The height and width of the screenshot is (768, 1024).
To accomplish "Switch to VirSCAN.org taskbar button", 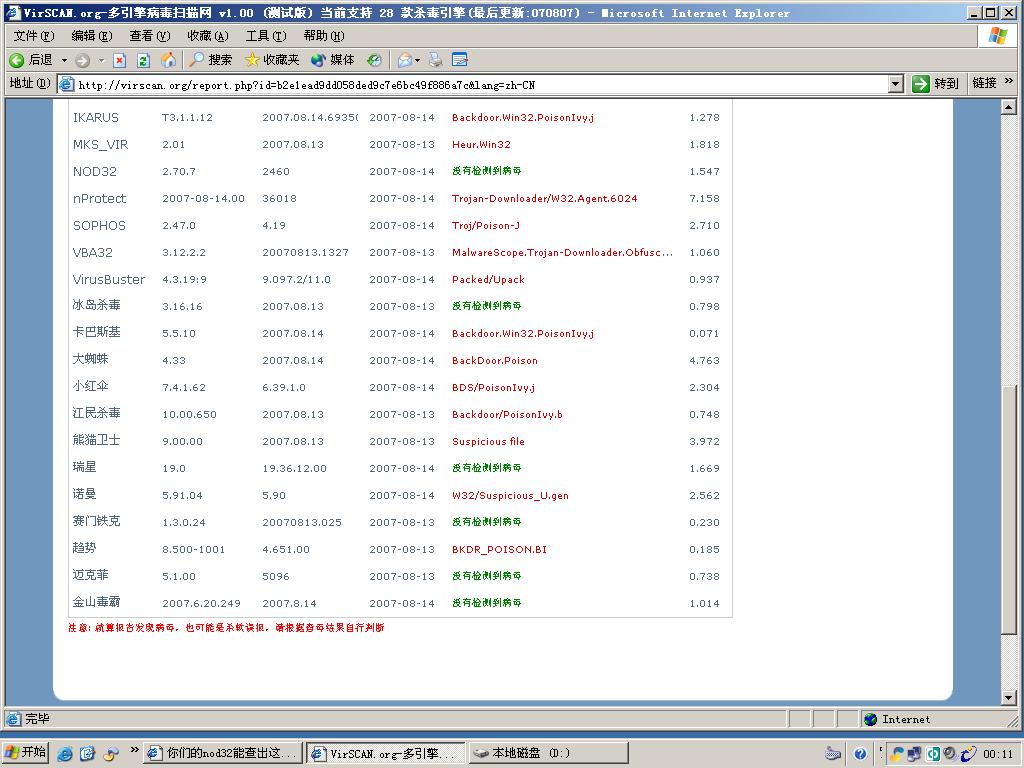I will coord(386,753).
